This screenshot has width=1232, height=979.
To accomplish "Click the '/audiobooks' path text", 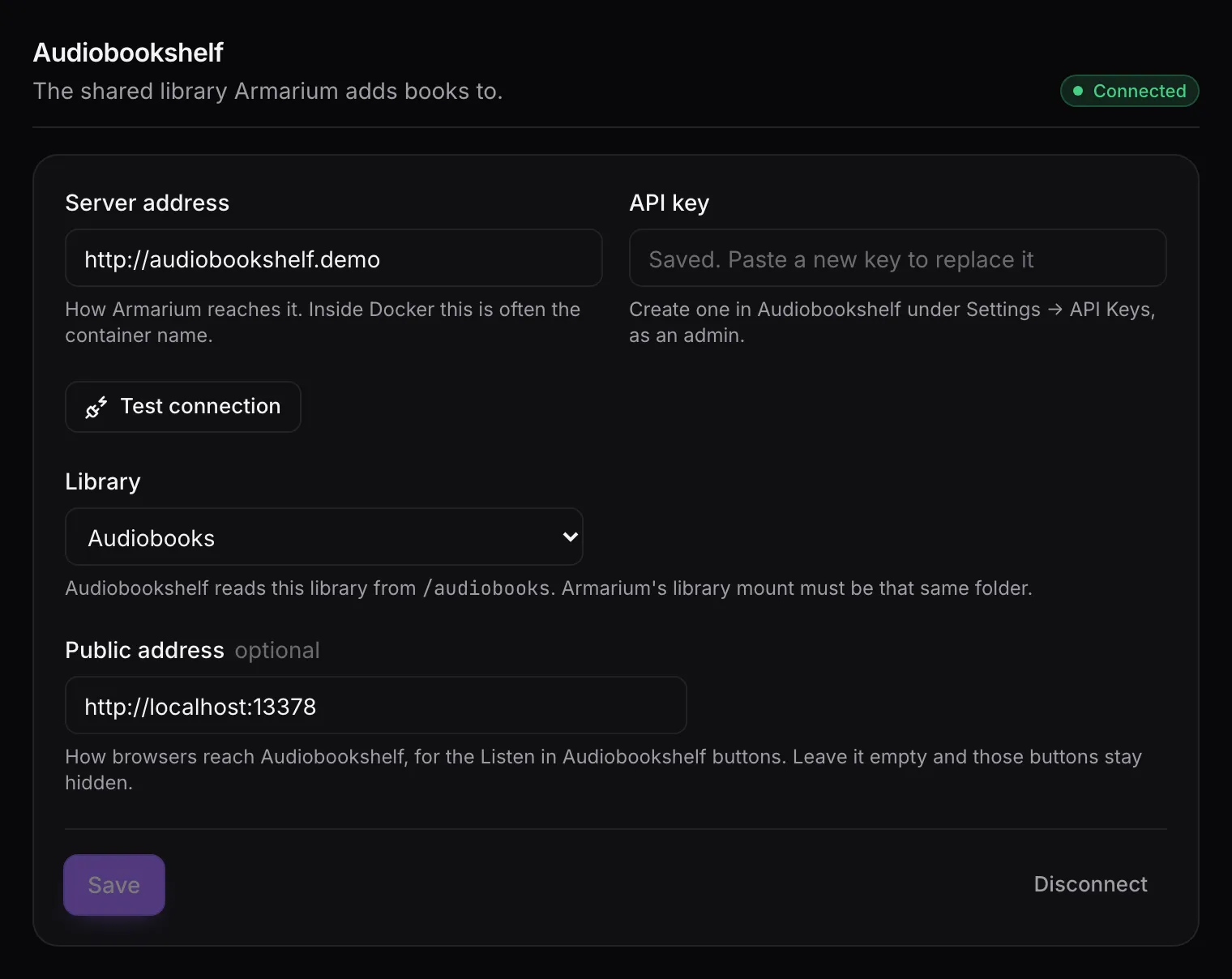I will (x=486, y=588).
